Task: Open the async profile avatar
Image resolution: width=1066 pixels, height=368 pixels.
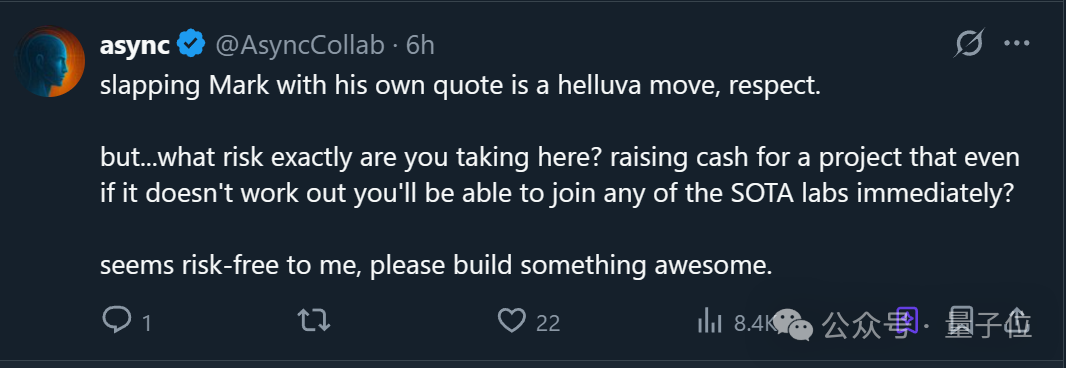Action: pyautogui.click(x=50, y=62)
